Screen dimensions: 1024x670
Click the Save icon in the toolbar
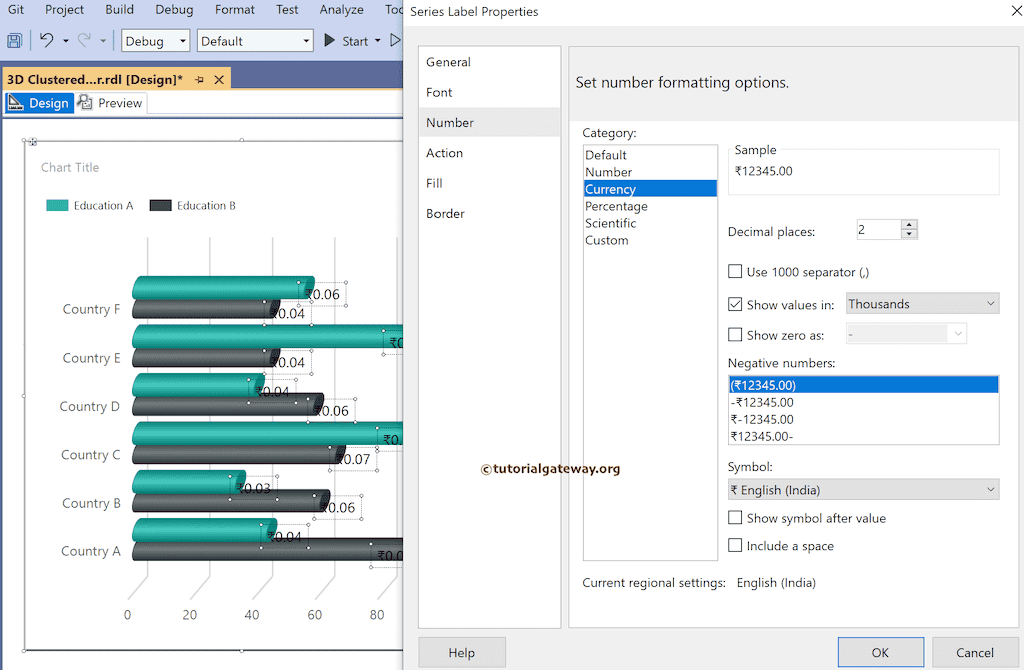pyautogui.click(x=14, y=41)
